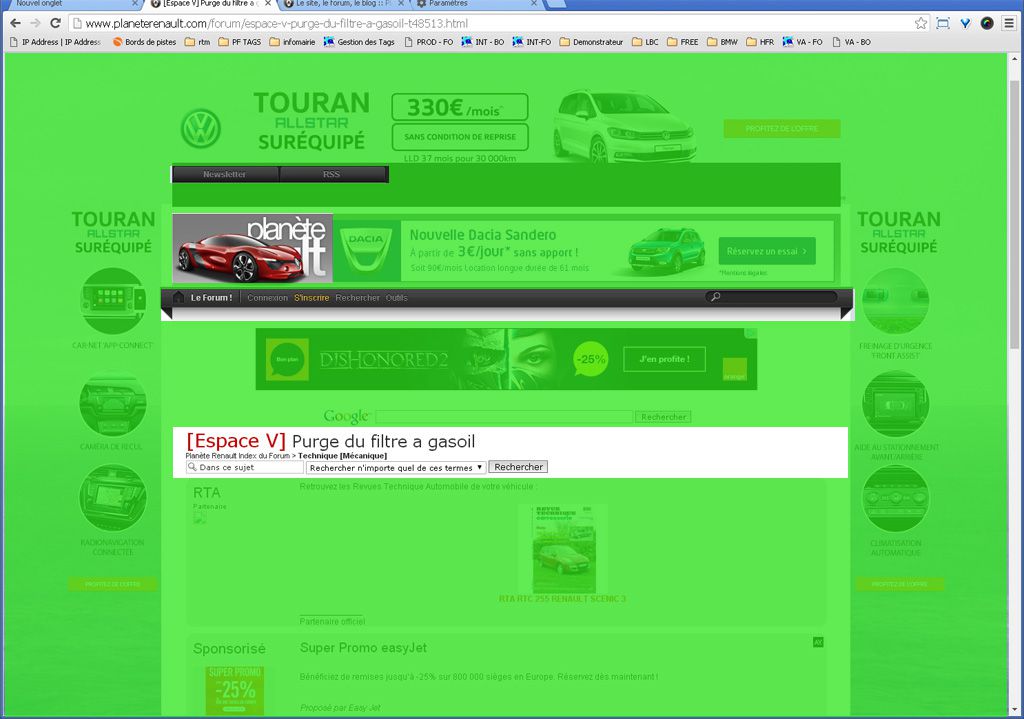Open the search-terms matching dropdown
Screen dimensions: 1024x719
coord(396,468)
